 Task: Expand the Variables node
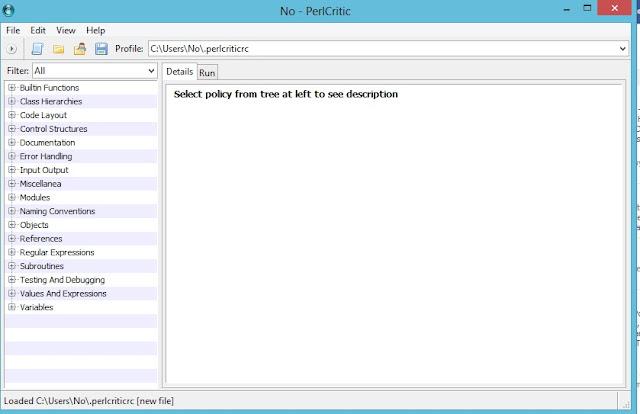(12, 307)
